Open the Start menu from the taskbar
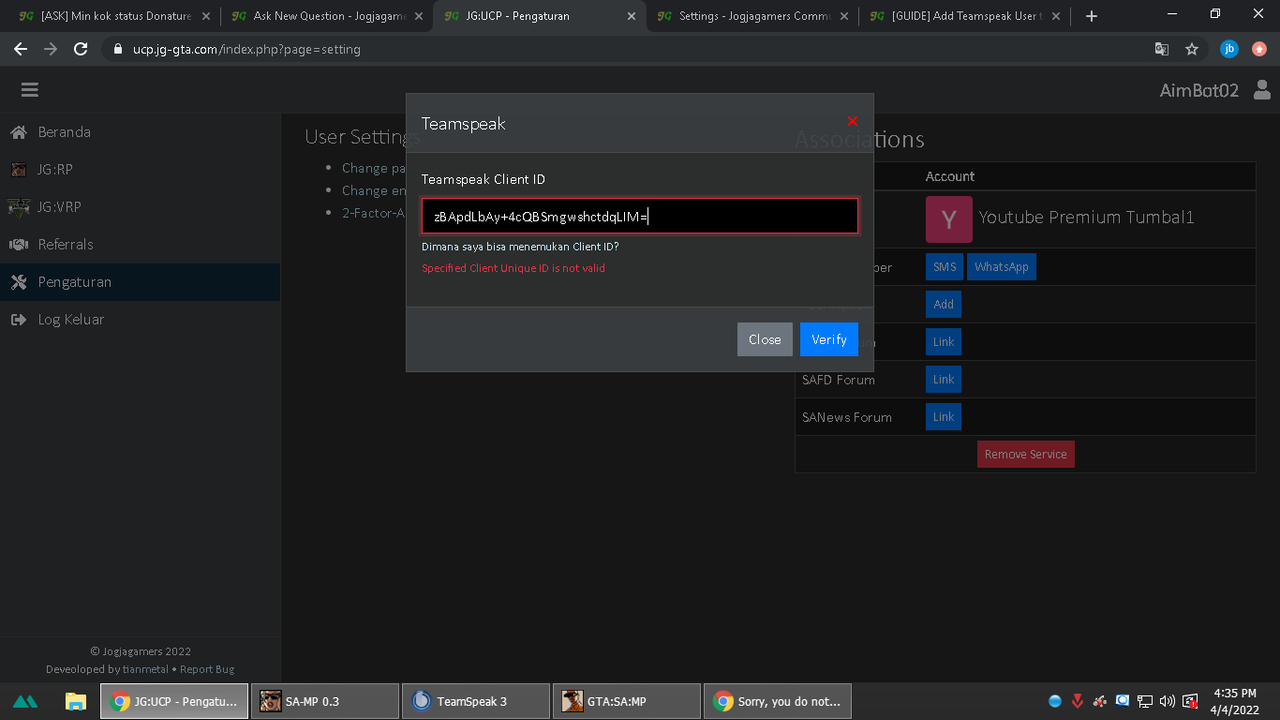 25,701
